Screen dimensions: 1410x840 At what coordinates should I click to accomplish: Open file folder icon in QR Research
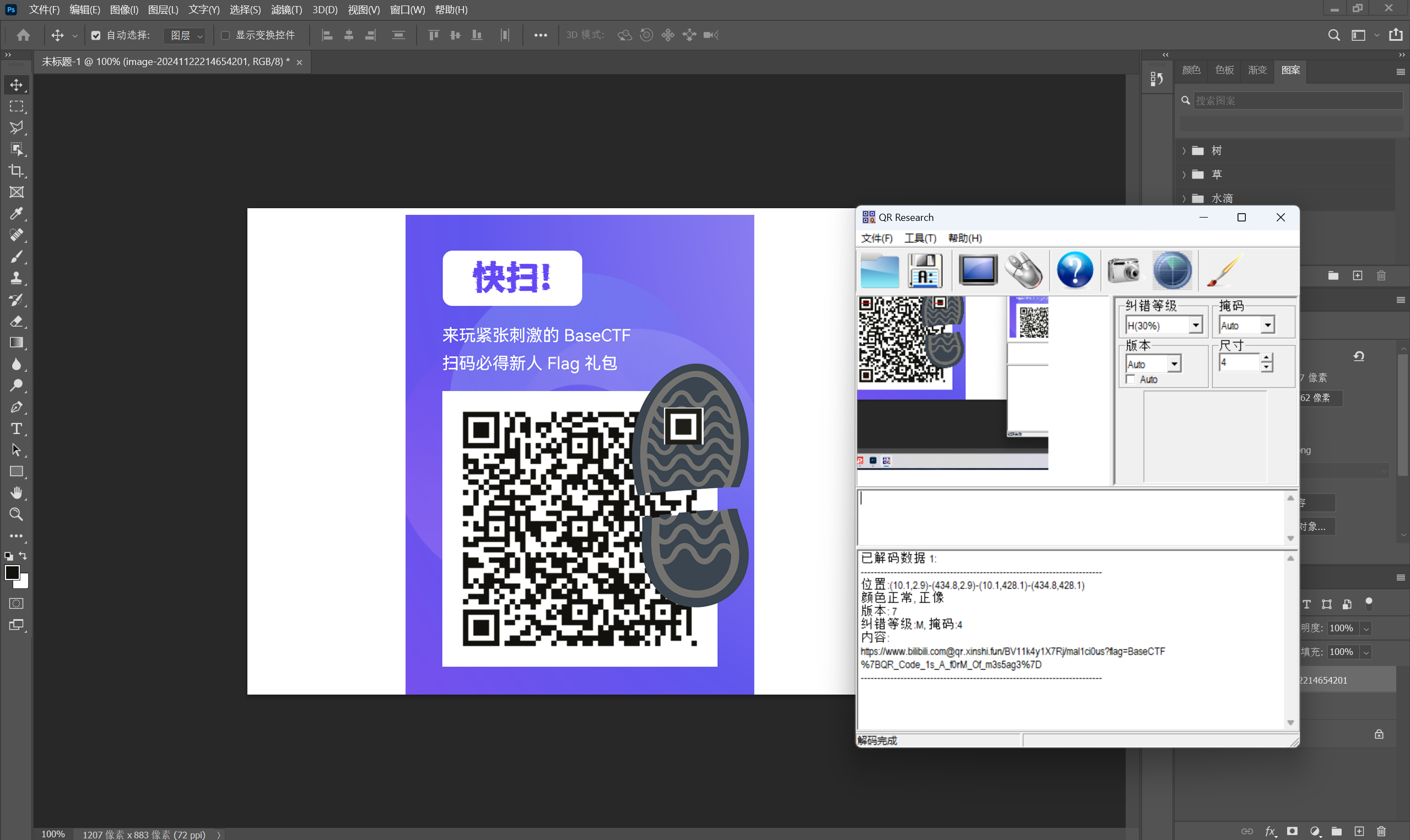[879, 270]
